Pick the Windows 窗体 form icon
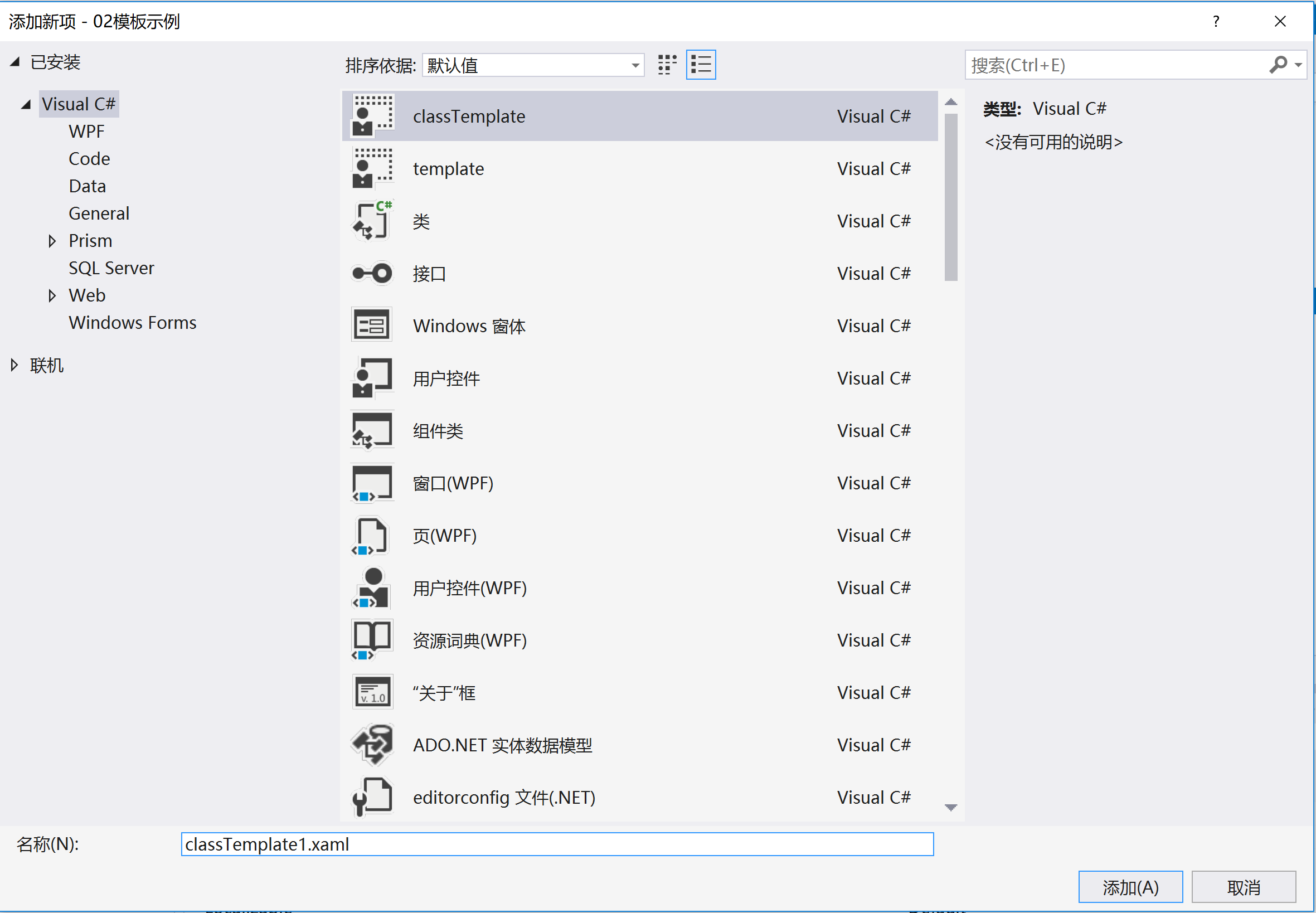This screenshot has height=913, width=1316. tap(372, 326)
